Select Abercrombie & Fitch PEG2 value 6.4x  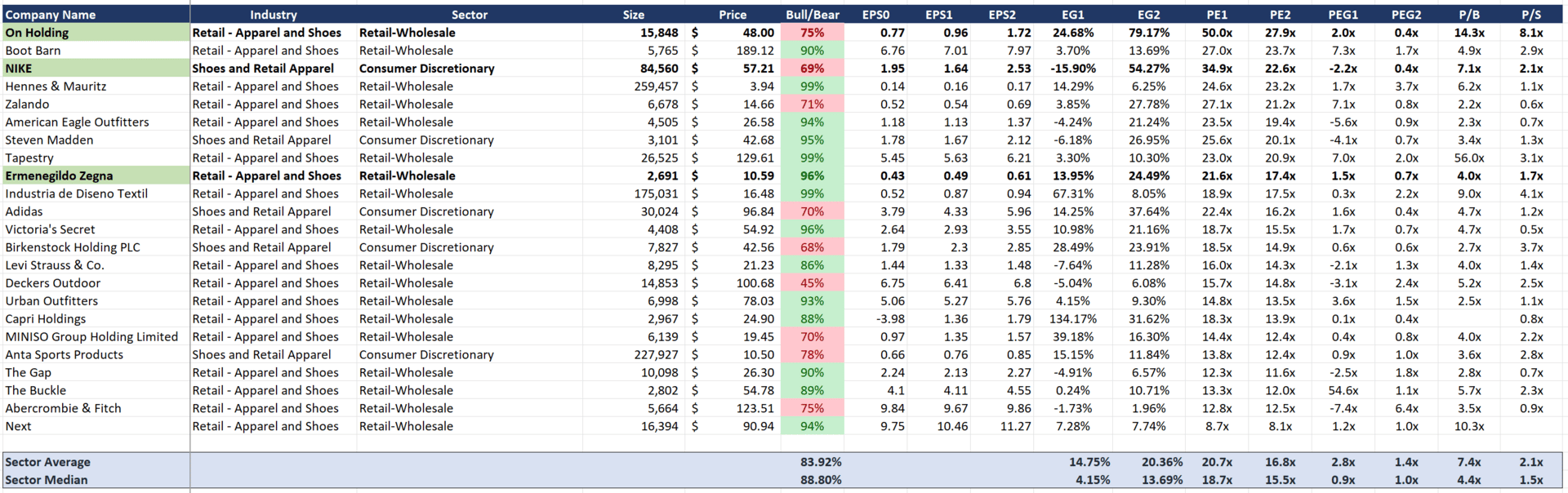(x=1406, y=409)
